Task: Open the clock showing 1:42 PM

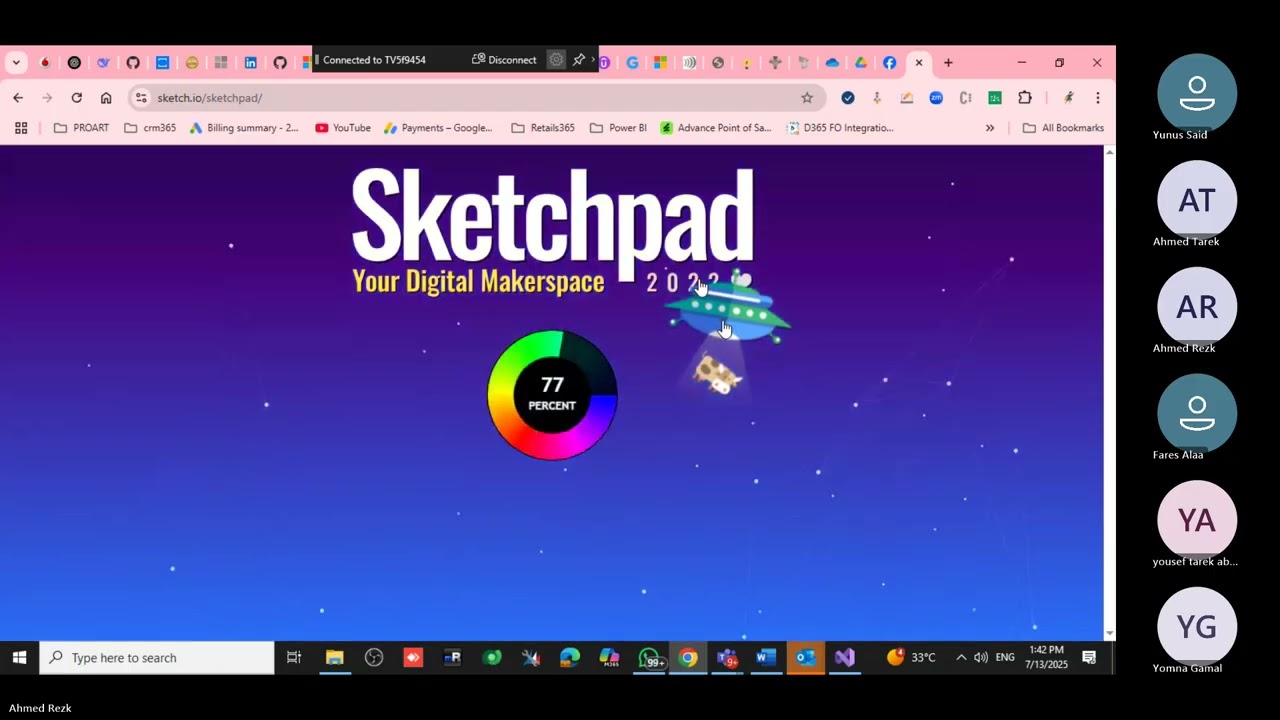Action: [1046, 657]
